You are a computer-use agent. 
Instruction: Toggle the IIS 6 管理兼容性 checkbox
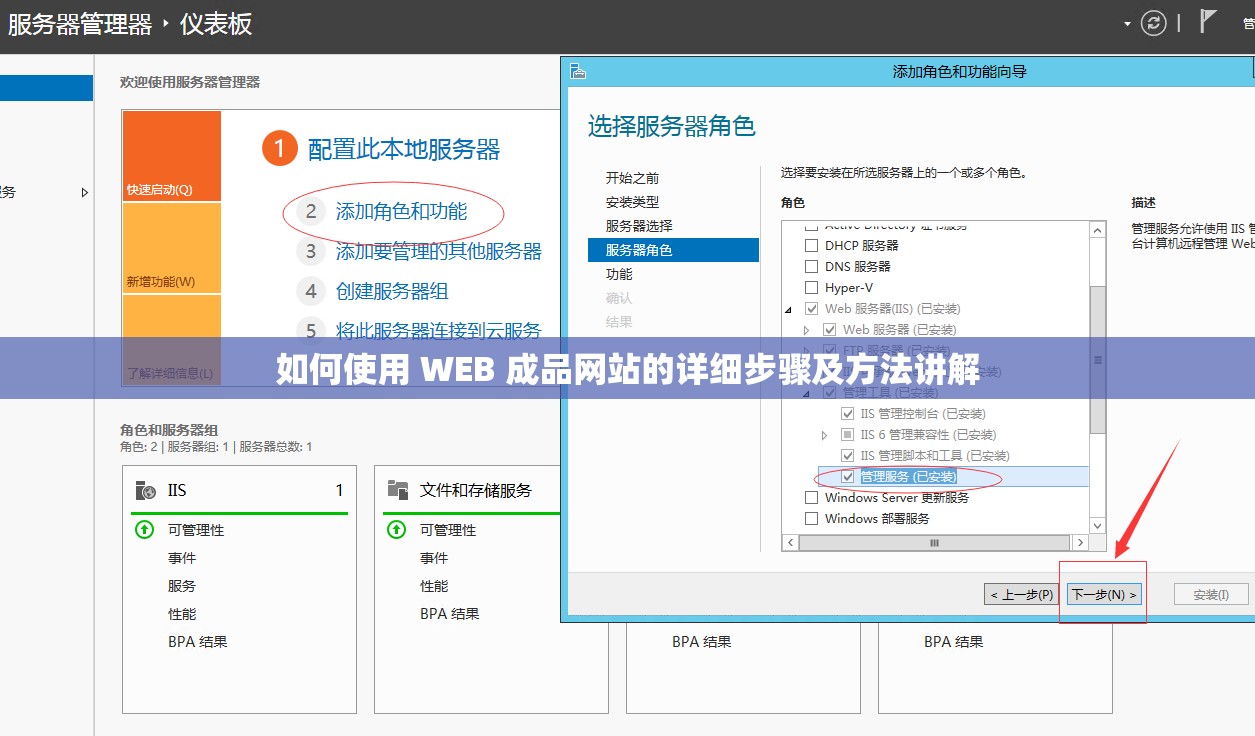point(848,434)
